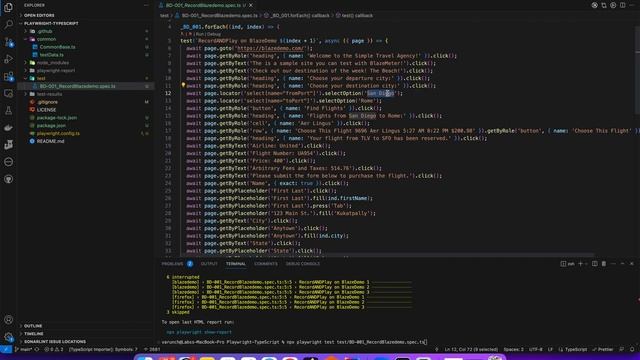
Task: Expand the OPEN EDITORS section
Action: (x=39, y=15)
